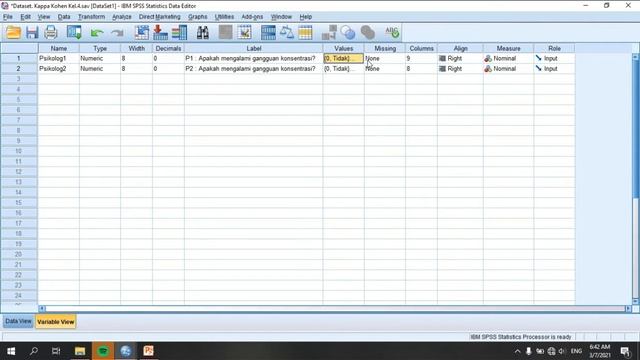This screenshot has width=640, height=360.
Task: Open the Graphs menu
Action: click(x=198, y=17)
